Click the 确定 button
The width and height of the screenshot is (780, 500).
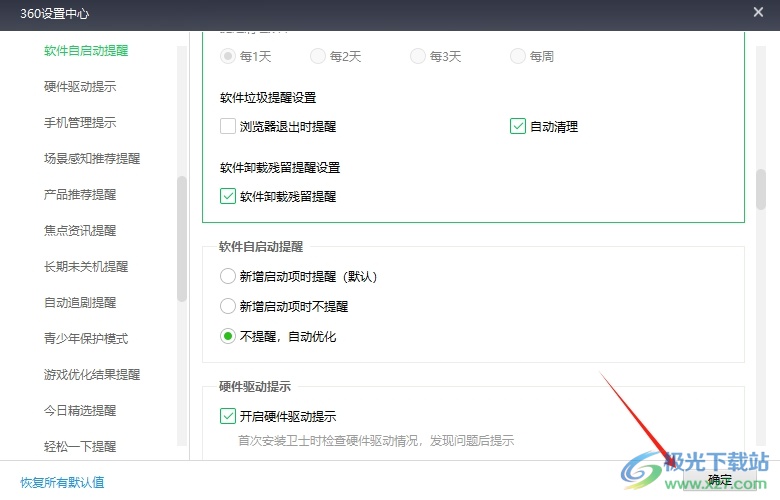tap(720, 480)
